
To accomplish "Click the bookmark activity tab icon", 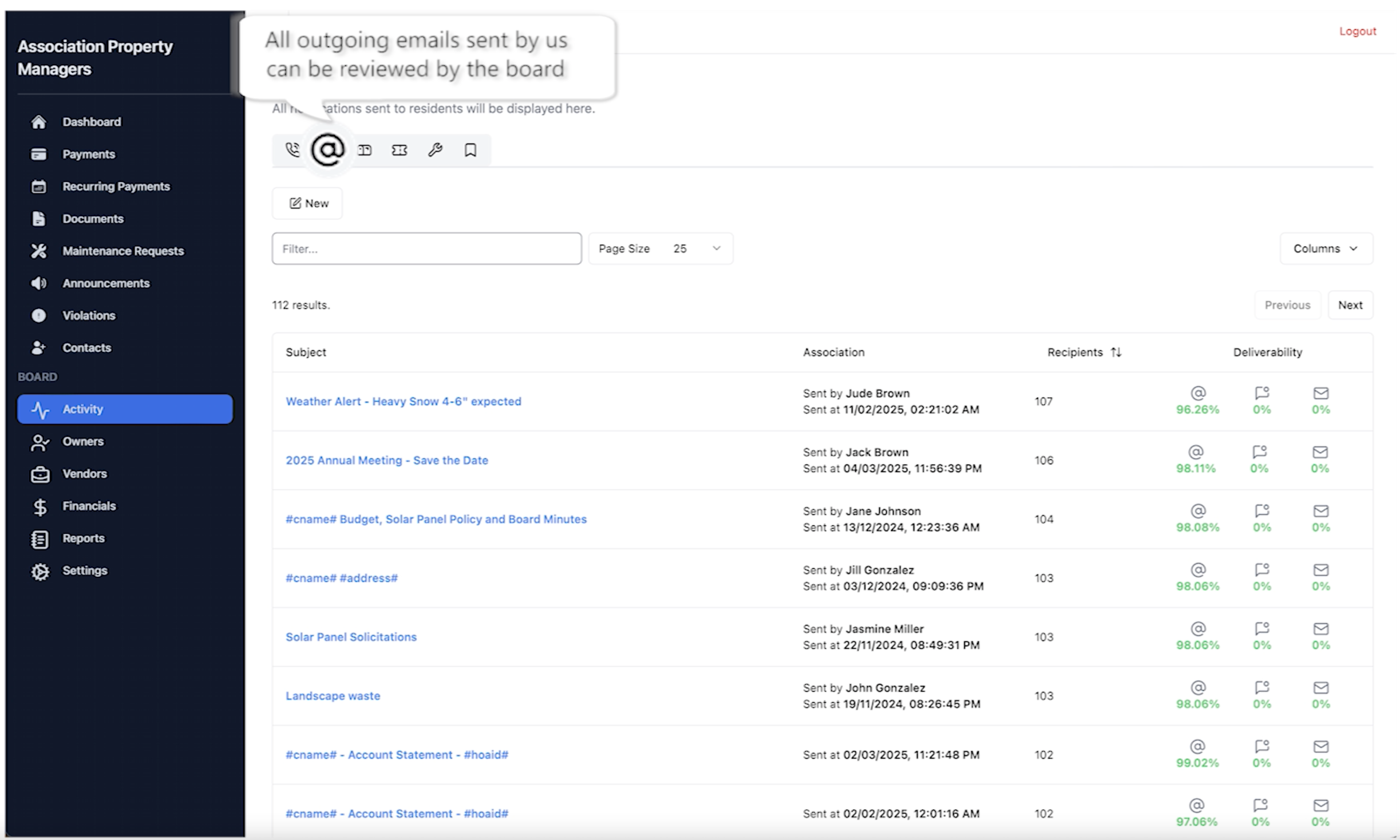I will coord(470,150).
